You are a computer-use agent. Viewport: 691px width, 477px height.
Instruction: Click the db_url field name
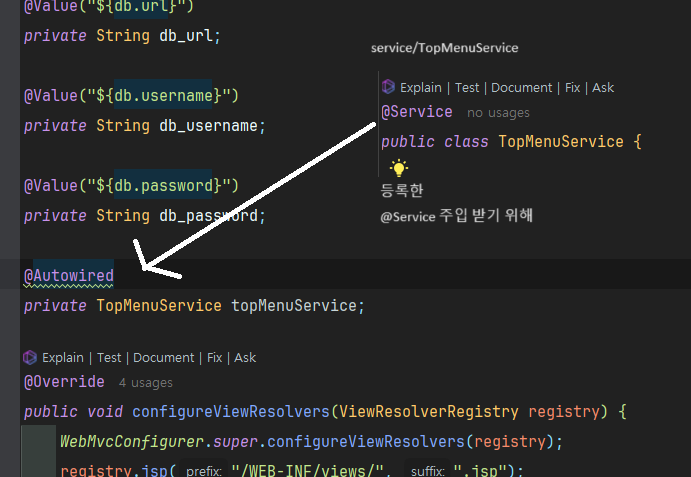pyautogui.click(x=186, y=35)
